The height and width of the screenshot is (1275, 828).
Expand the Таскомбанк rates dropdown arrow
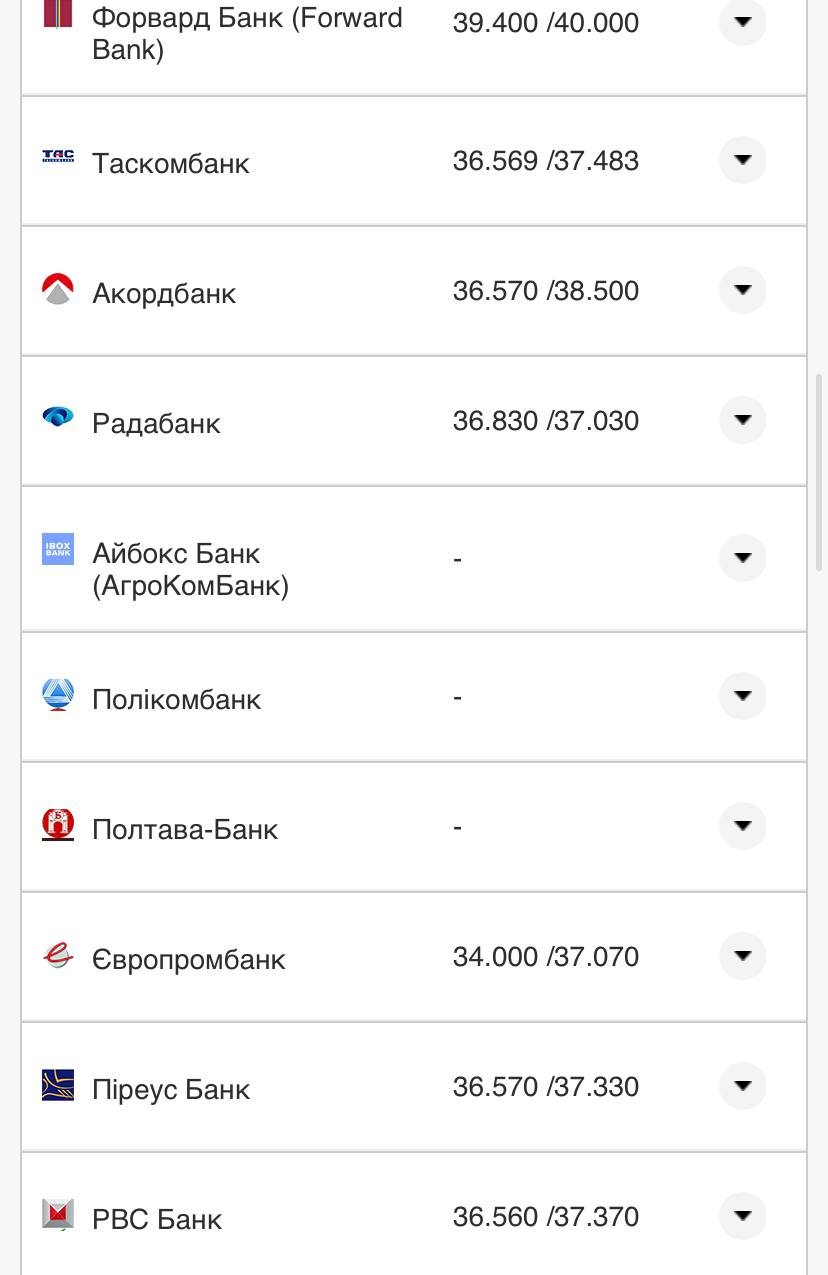[742, 160]
